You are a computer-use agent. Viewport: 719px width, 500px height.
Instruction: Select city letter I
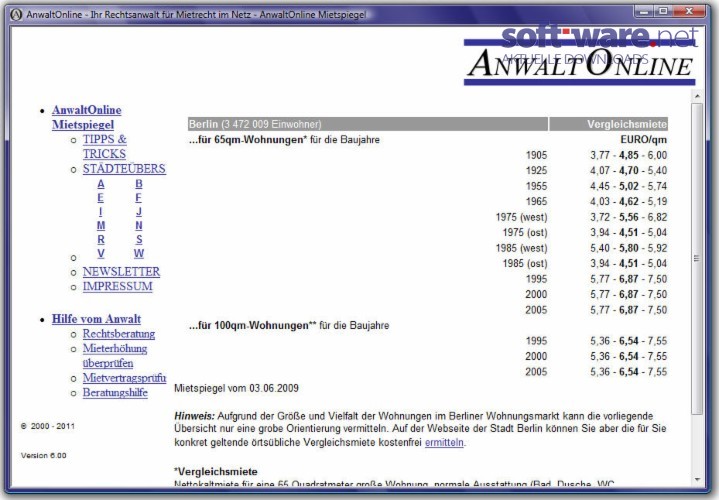(100, 211)
